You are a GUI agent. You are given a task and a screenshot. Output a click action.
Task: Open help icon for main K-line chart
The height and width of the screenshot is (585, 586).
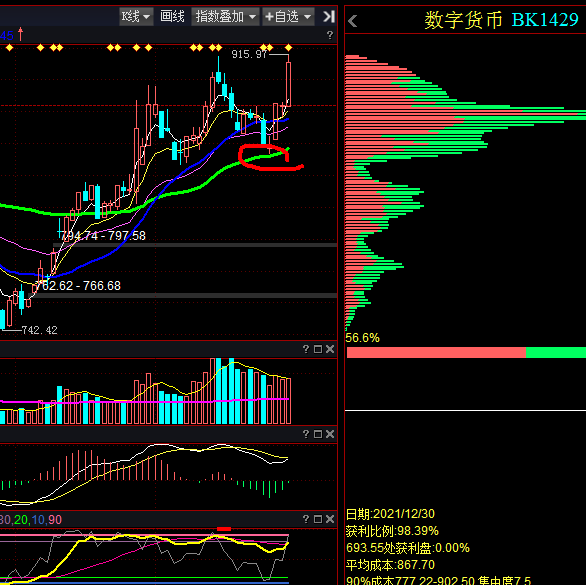(x=330, y=35)
